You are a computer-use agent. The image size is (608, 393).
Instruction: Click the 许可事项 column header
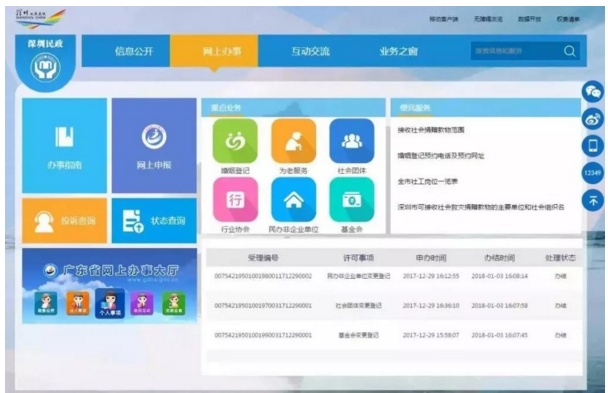pos(358,258)
